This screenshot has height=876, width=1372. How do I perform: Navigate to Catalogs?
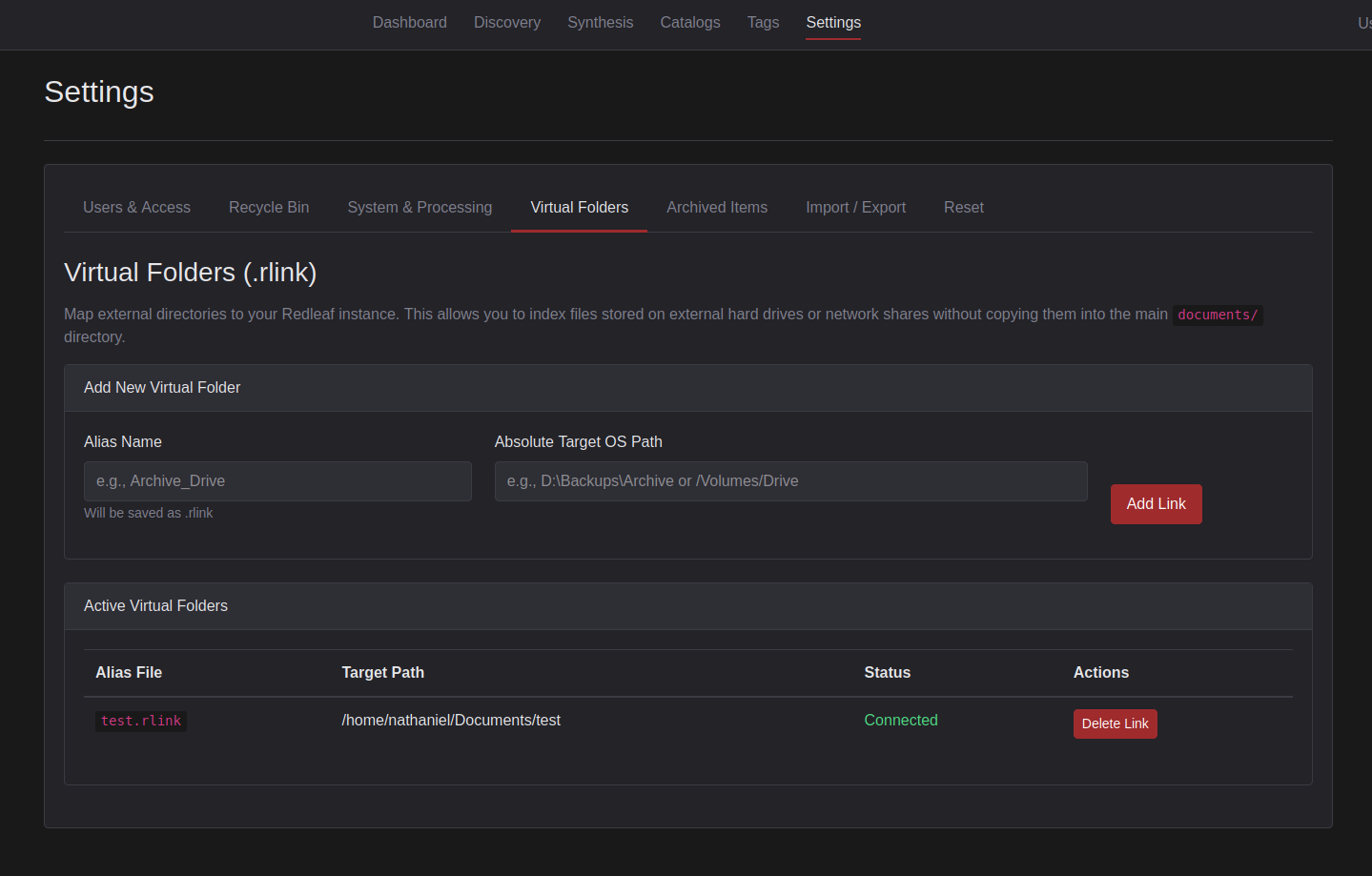coord(689,23)
